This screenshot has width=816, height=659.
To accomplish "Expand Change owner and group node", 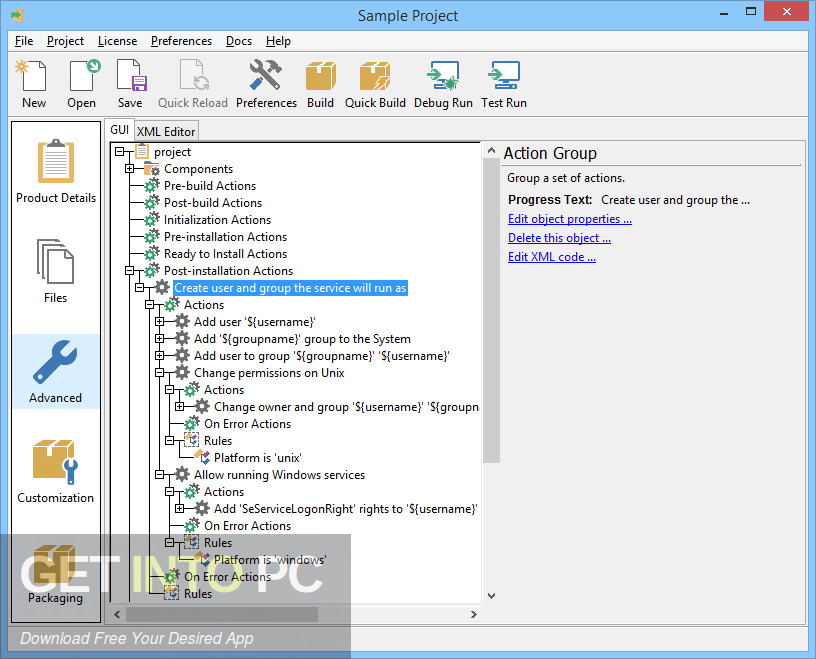I will pyautogui.click(x=180, y=407).
